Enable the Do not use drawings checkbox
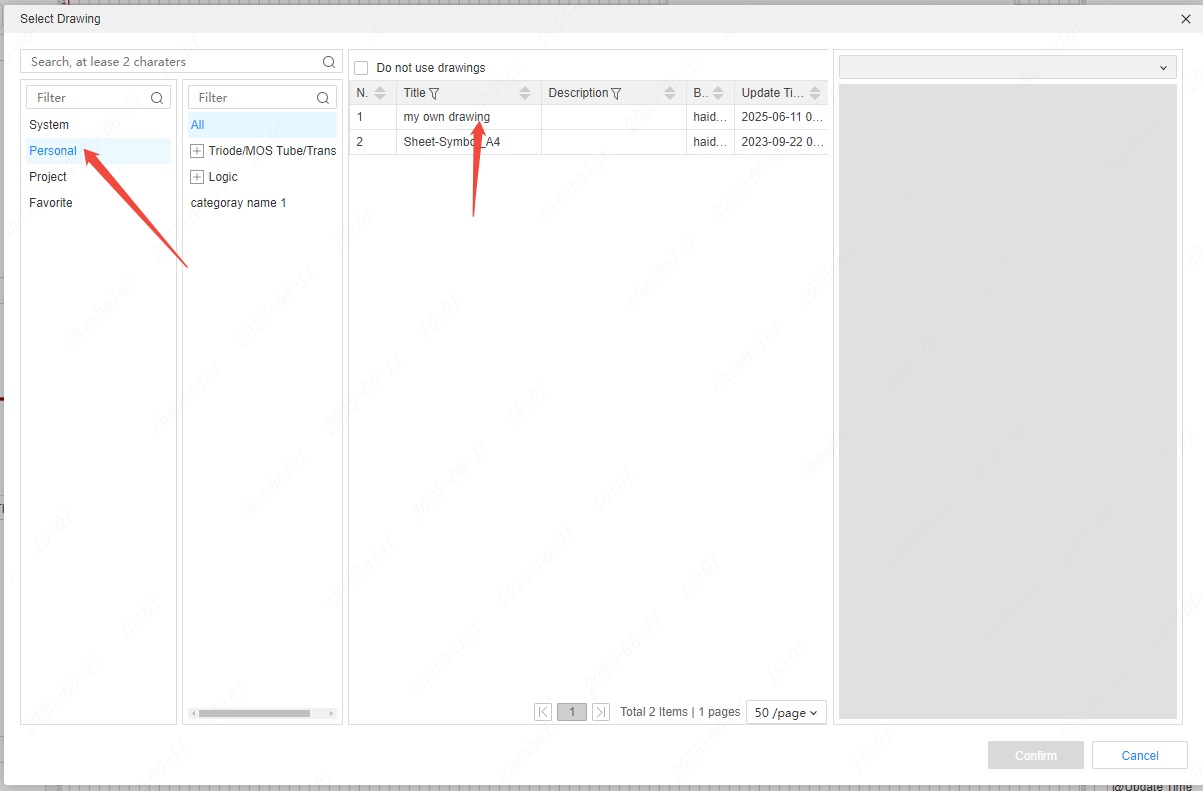The height and width of the screenshot is (791, 1203). tap(361, 68)
